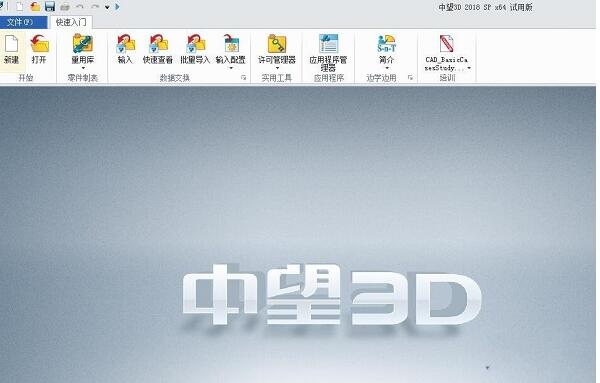Select the 批量导入 batch import icon
This screenshot has height=383, width=600.
[195, 44]
